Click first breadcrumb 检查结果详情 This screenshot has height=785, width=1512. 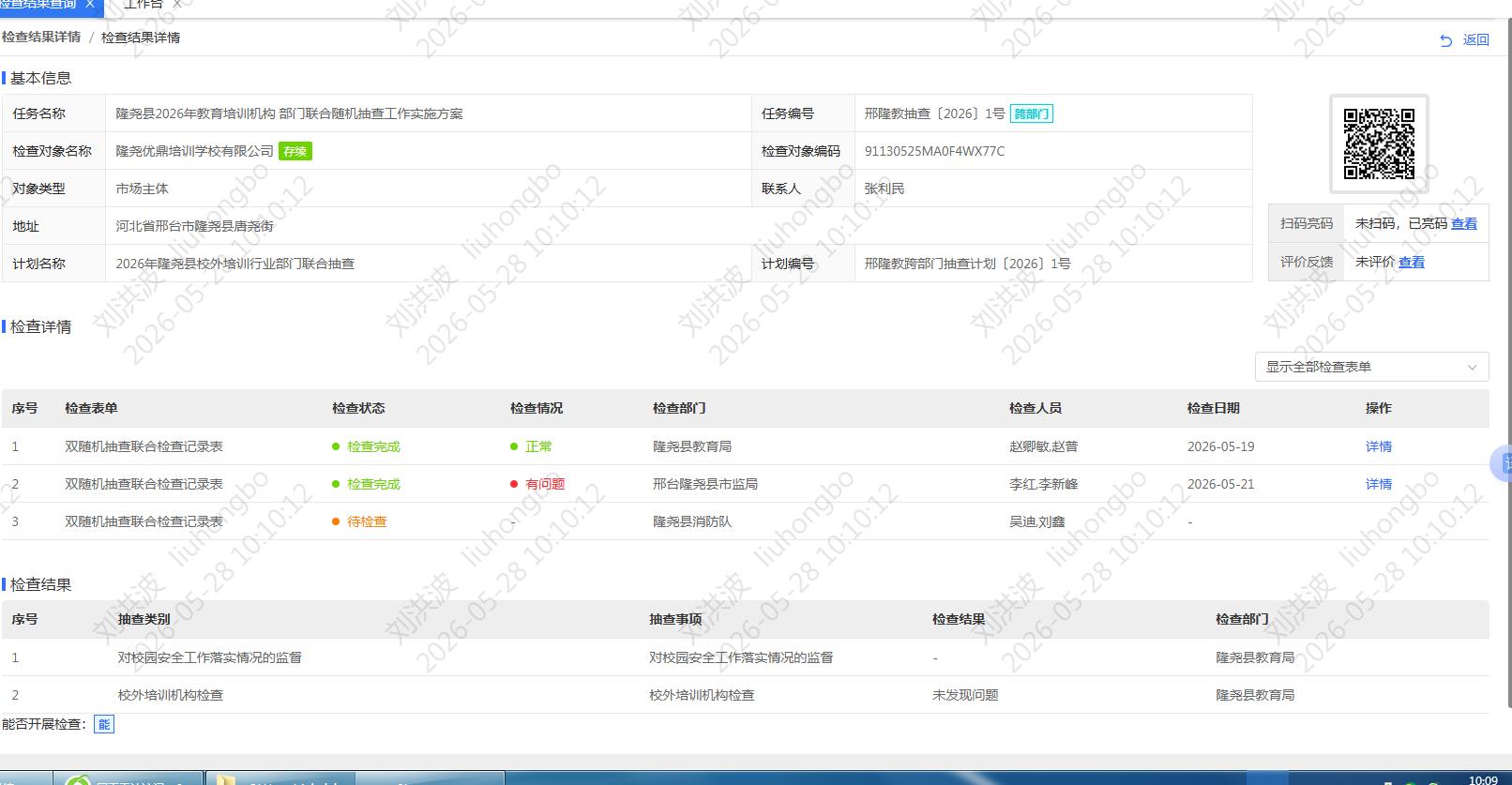41,37
